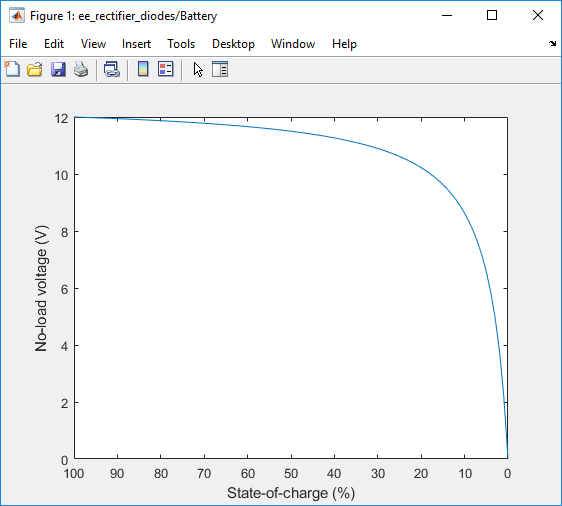Dock the figure using the corner arrow
Image resolution: width=562 pixels, height=506 pixels.
click(x=552, y=44)
